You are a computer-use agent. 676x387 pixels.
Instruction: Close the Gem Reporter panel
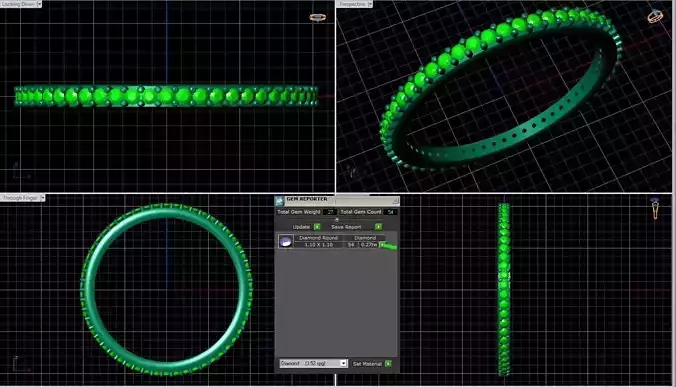tap(395, 201)
